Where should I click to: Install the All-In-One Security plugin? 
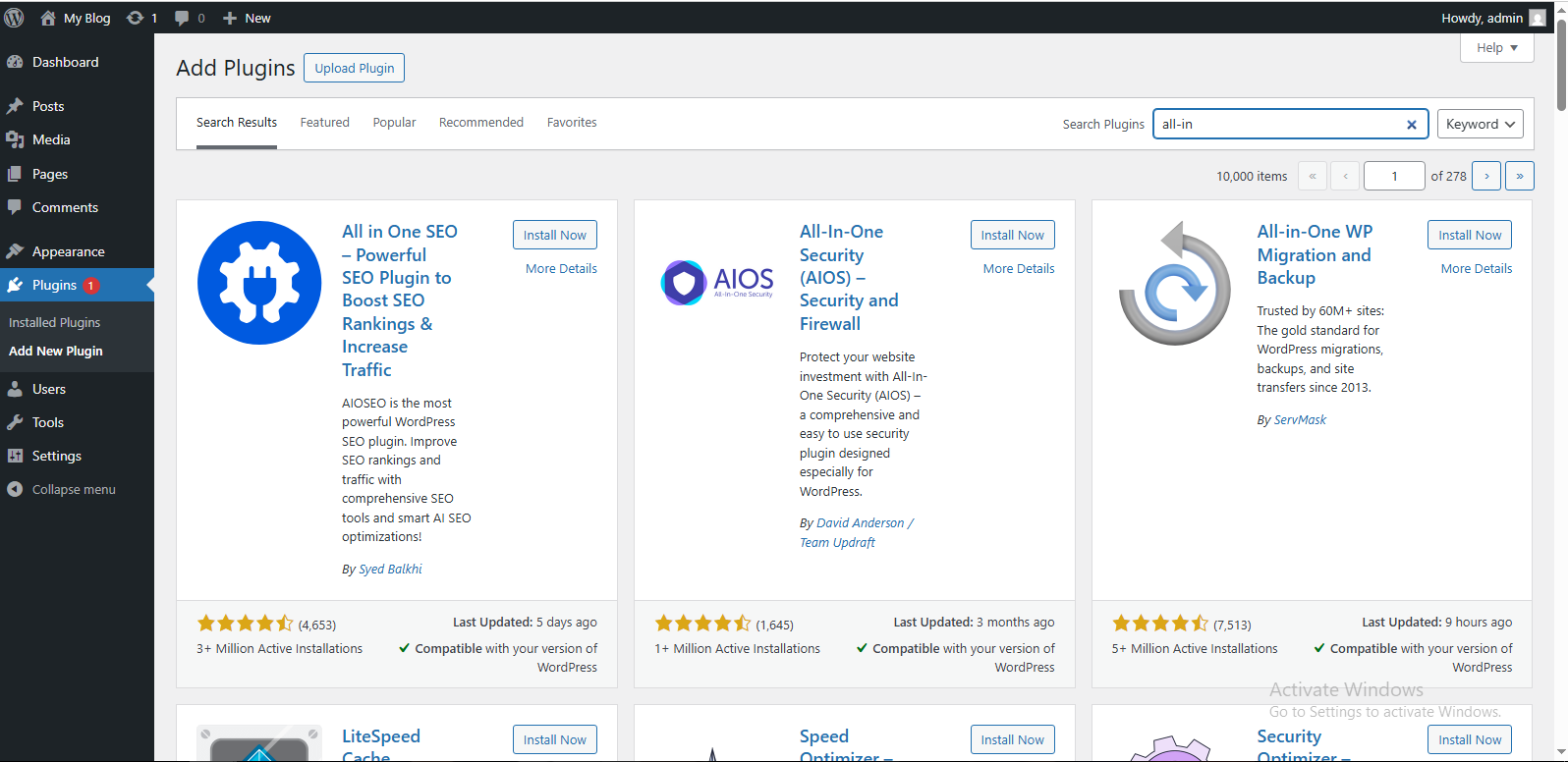(x=1013, y=235)
